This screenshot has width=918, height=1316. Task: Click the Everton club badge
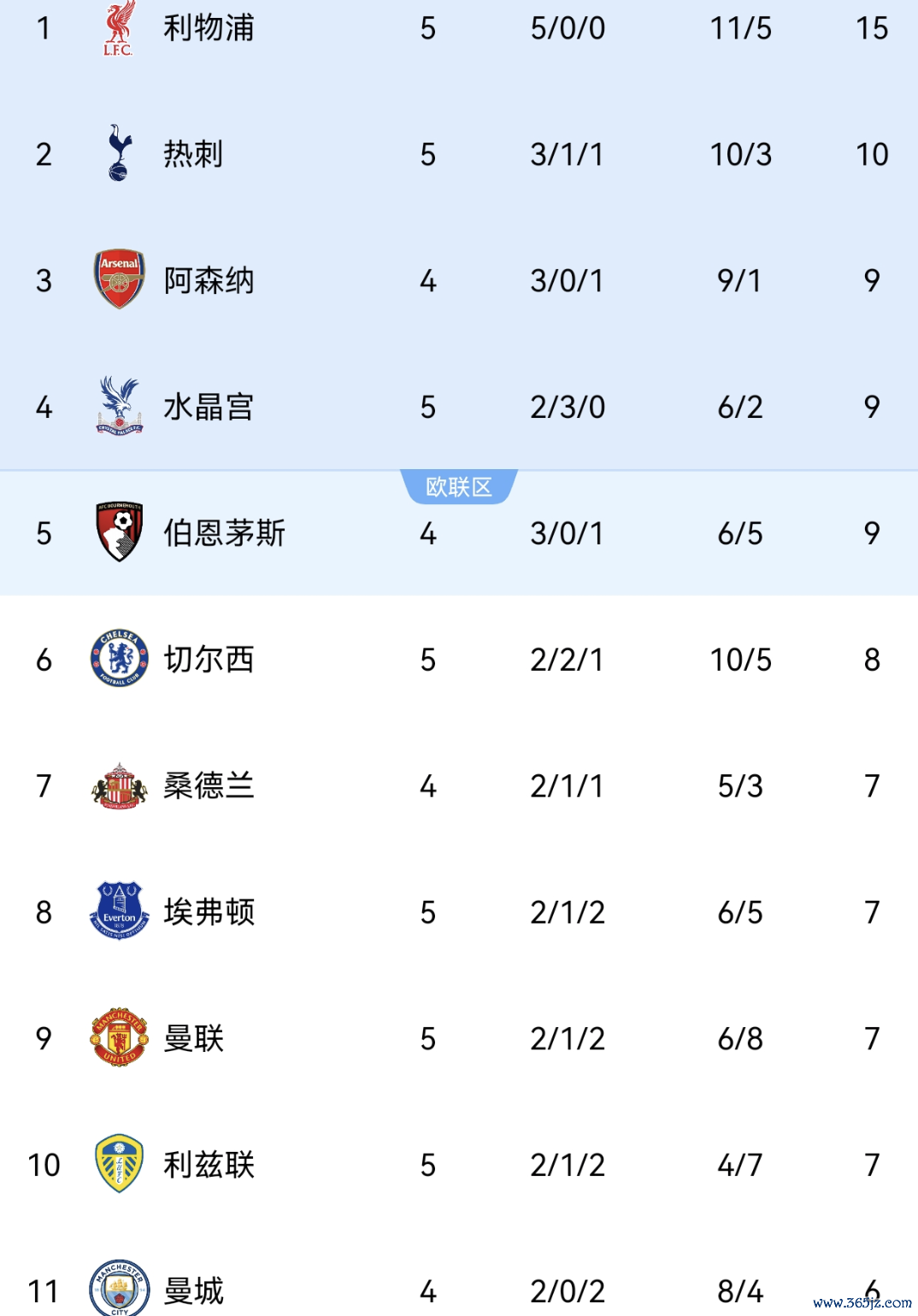[x=119, y=911]
